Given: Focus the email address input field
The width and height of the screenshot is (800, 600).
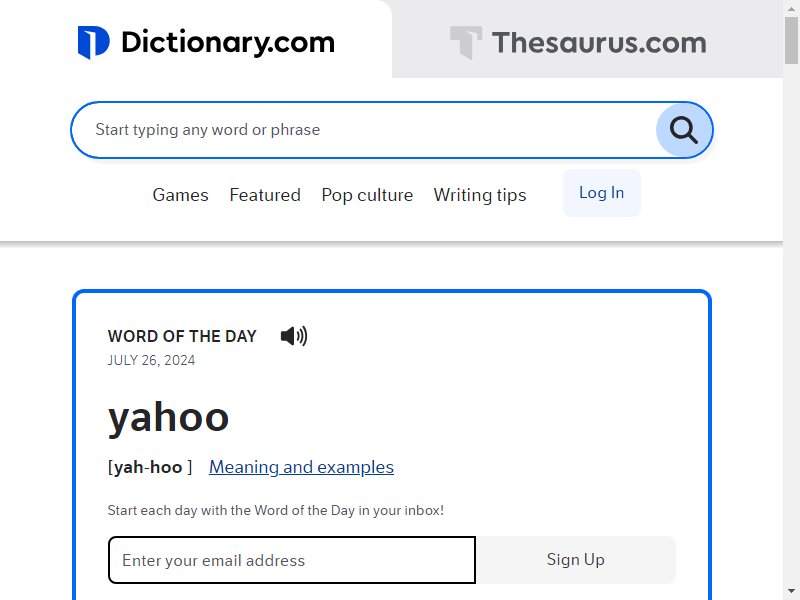Looking at the screenshot, I should tap(292, 560).
